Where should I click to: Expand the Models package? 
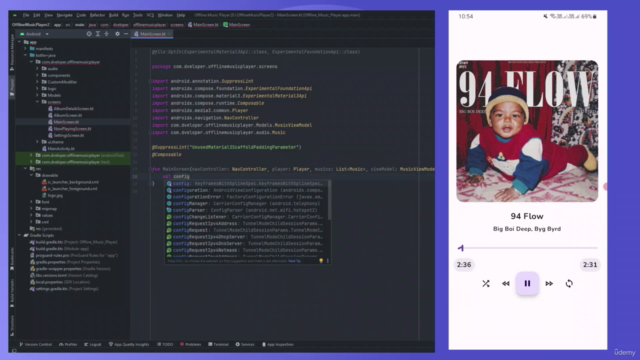[38, 95]
